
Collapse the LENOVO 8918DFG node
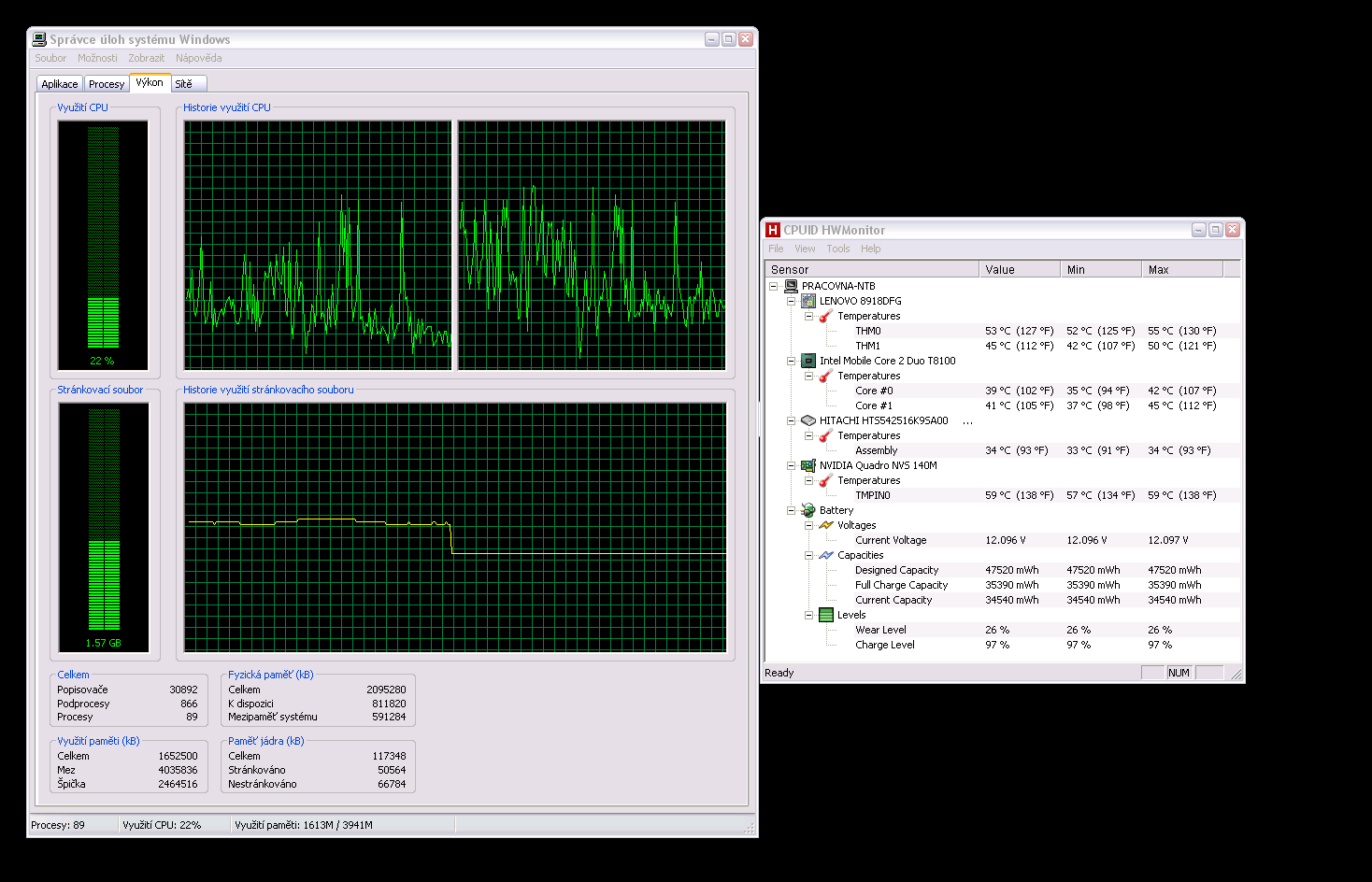(x=791, y=301)
